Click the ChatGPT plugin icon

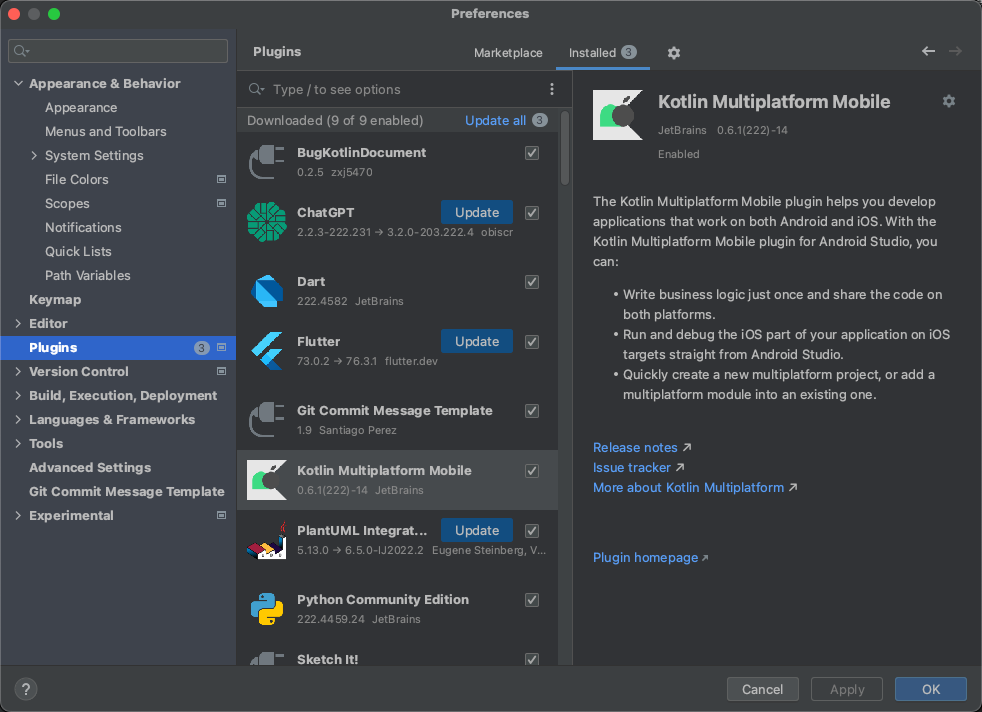(267, 222)
